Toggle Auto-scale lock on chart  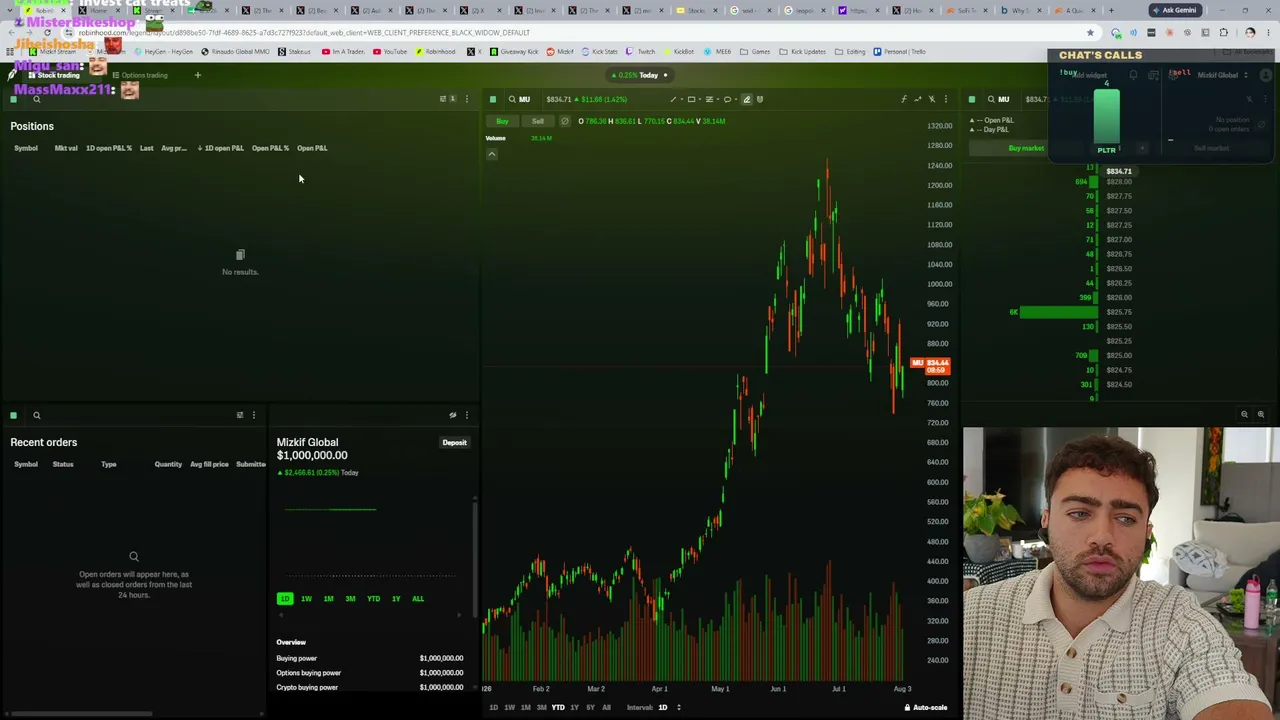click(x=926, y=708)
